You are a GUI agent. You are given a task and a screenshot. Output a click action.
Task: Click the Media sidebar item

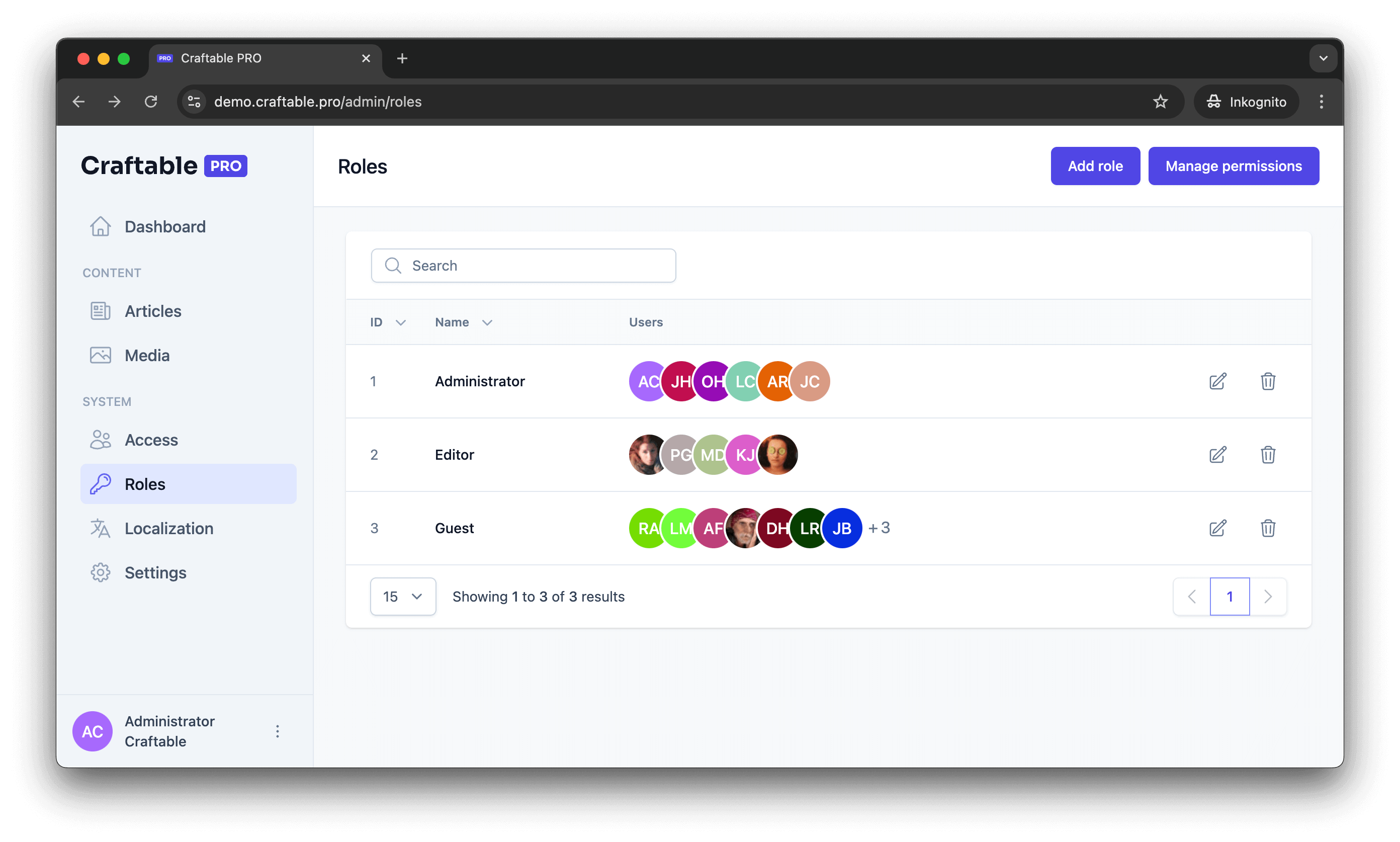(147, 355)
